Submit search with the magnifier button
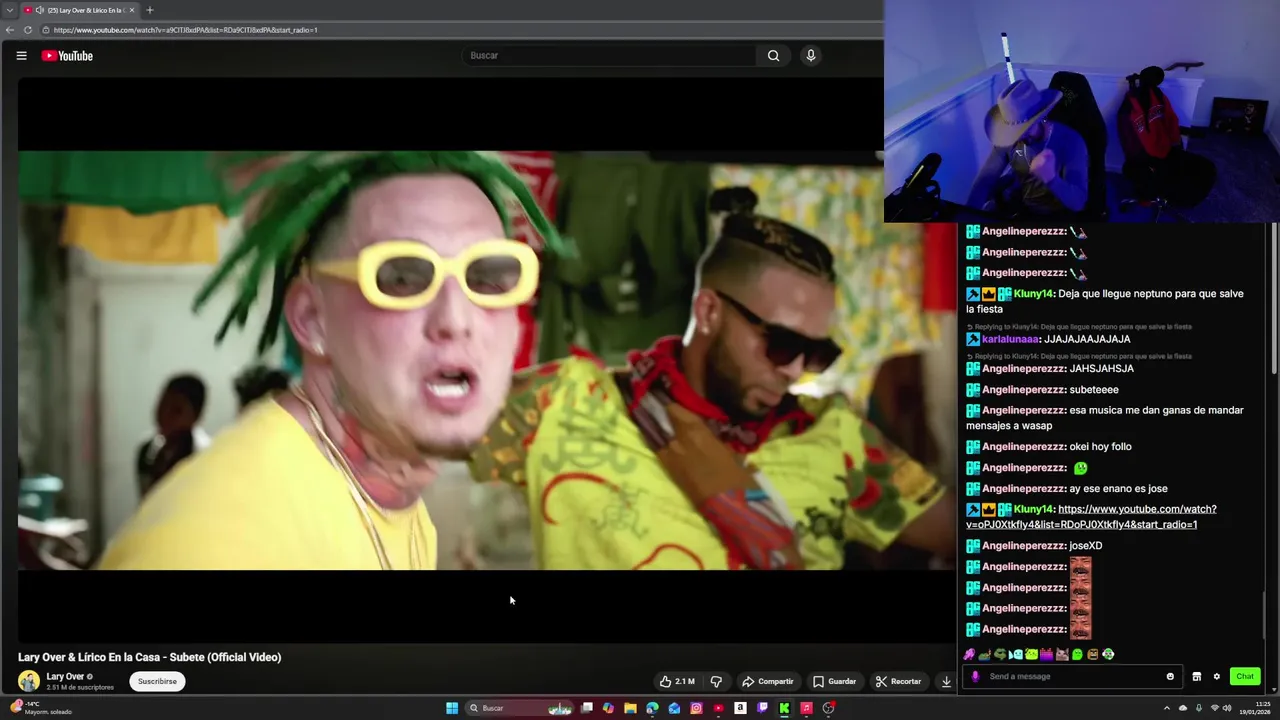Viewport: 1280px width, 720px height. click(x=773, y=55)
